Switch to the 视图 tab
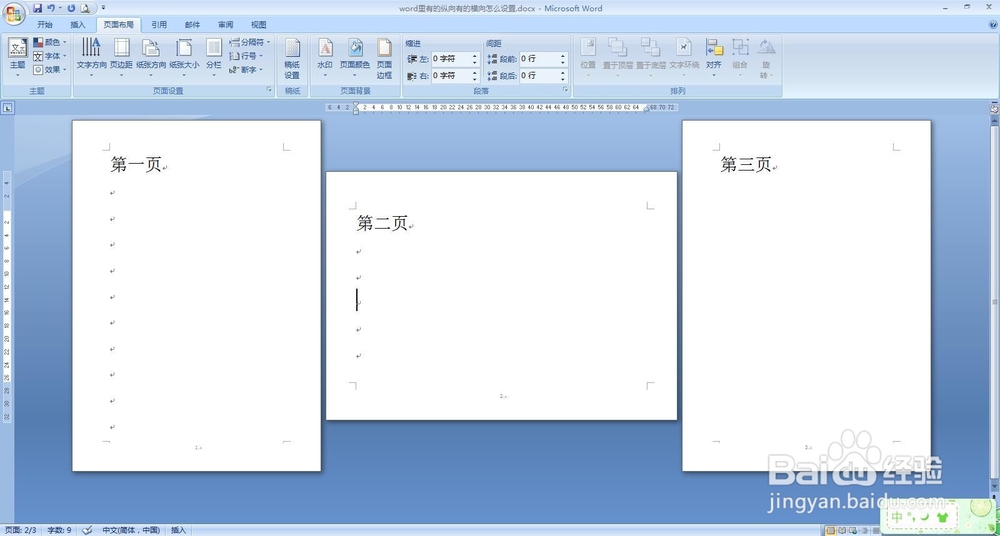The height and width of the screenshot is (536, 1000). 258,25
